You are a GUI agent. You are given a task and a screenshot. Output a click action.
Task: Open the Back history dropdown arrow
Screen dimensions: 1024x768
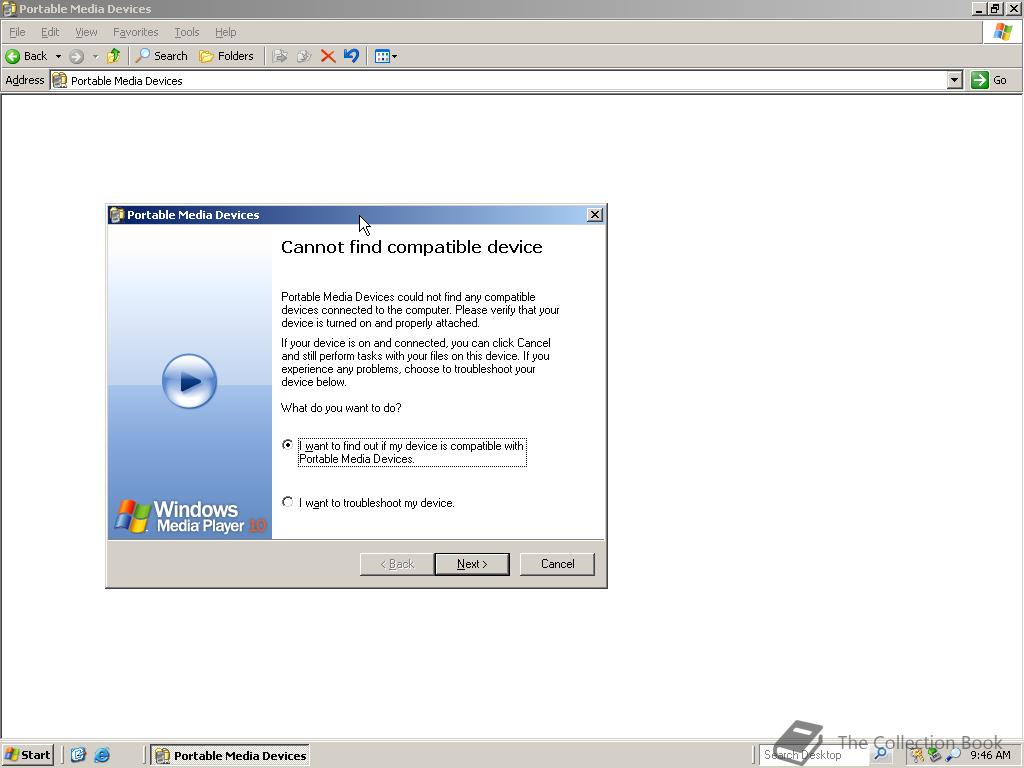(x=58, y=56)
